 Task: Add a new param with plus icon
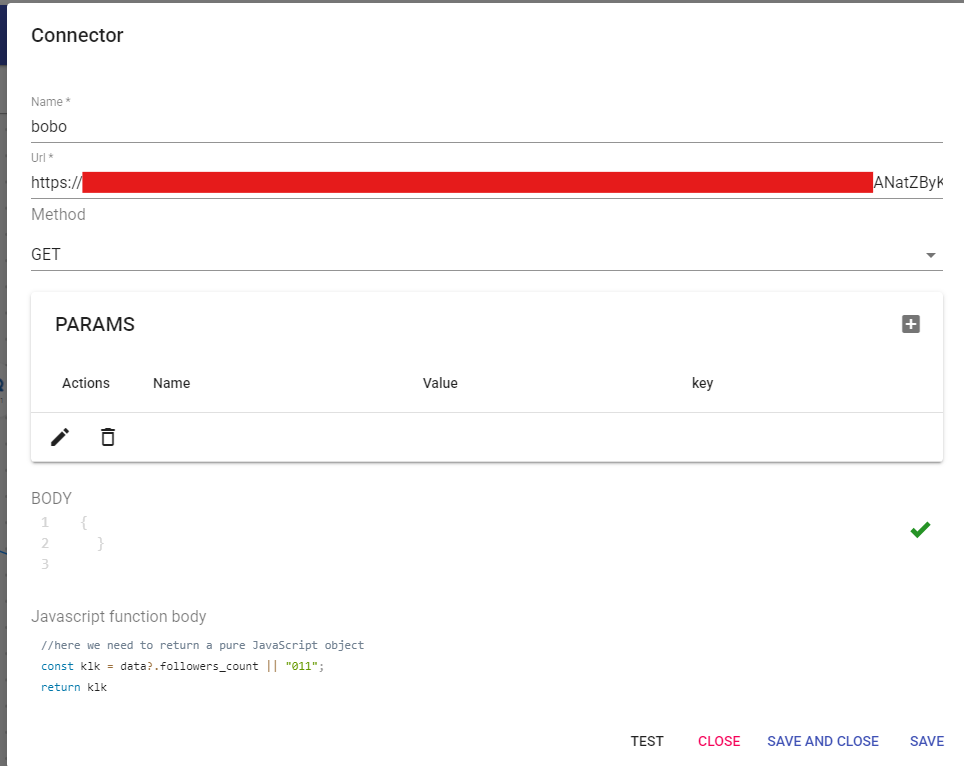click(910, 324)
